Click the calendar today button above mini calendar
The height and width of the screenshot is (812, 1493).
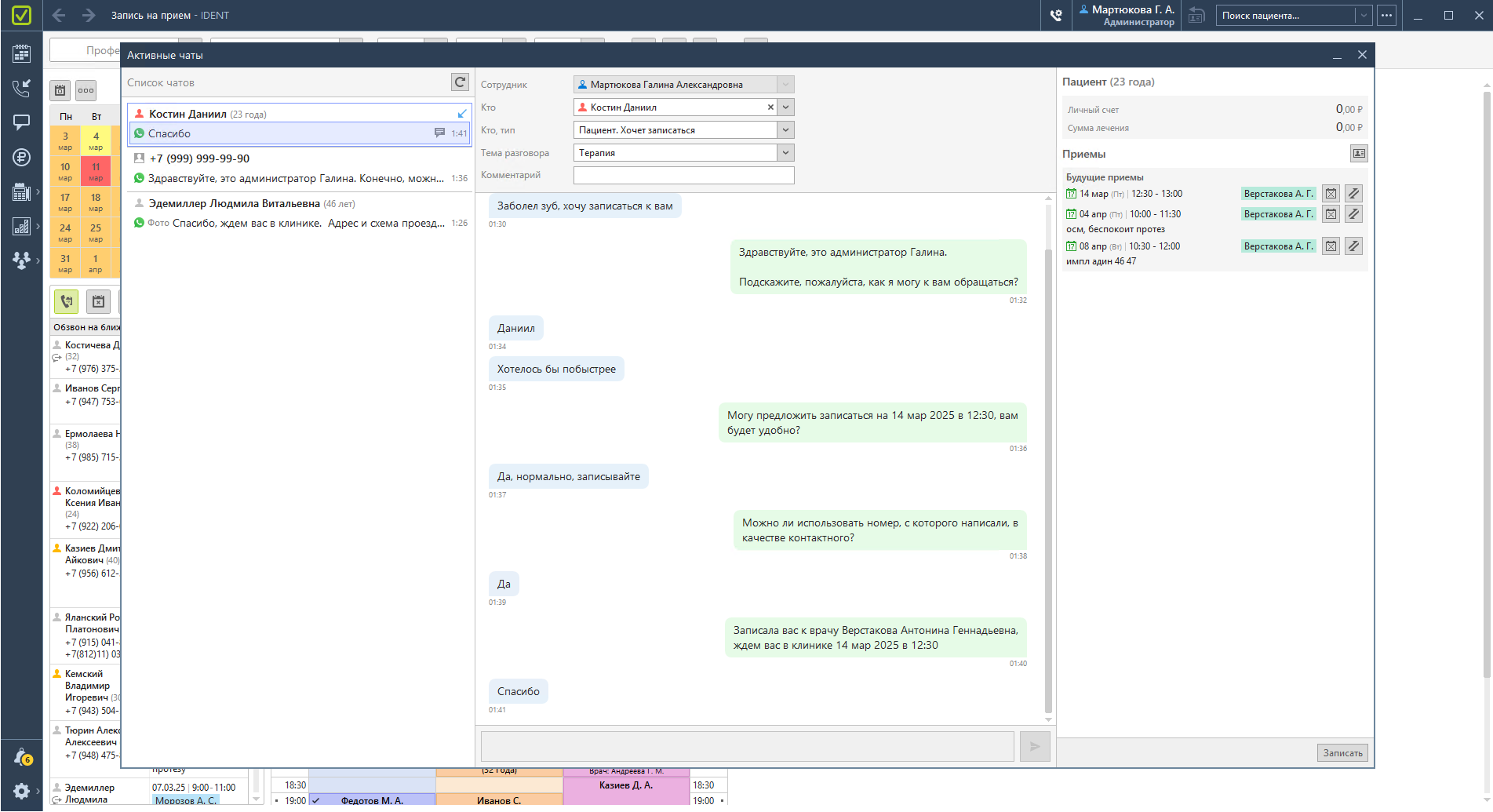pos(60,90)
